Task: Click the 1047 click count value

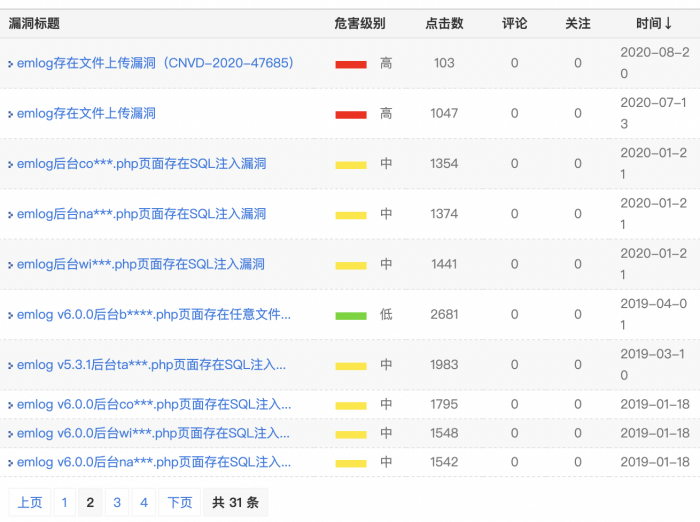Action: (x=444, y=113)
